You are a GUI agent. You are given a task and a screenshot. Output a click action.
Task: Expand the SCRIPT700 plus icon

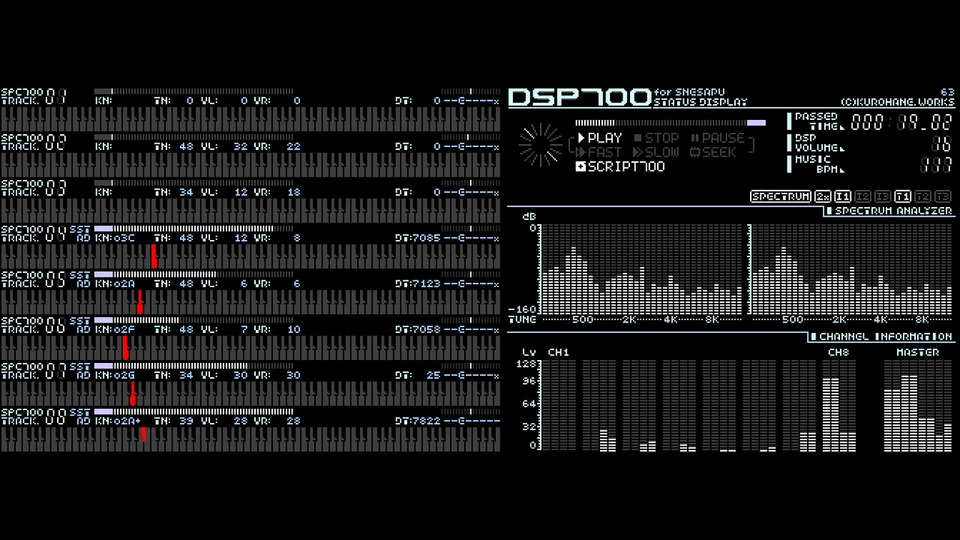coord(580,167)
